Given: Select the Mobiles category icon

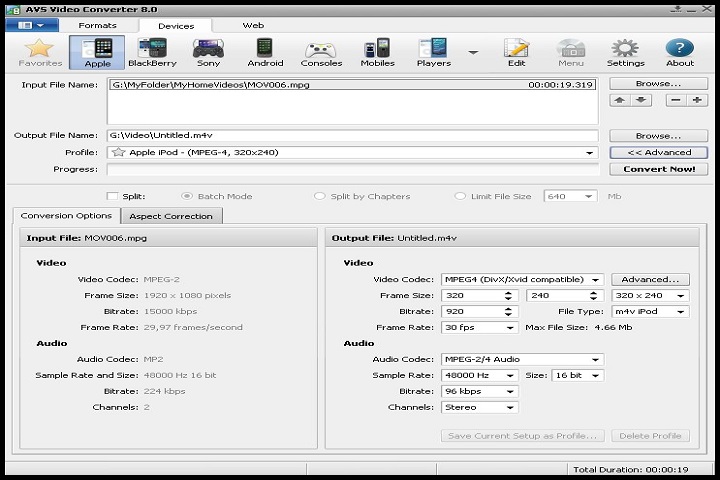Looking at the screenshot, I should (x=377, y=53).
